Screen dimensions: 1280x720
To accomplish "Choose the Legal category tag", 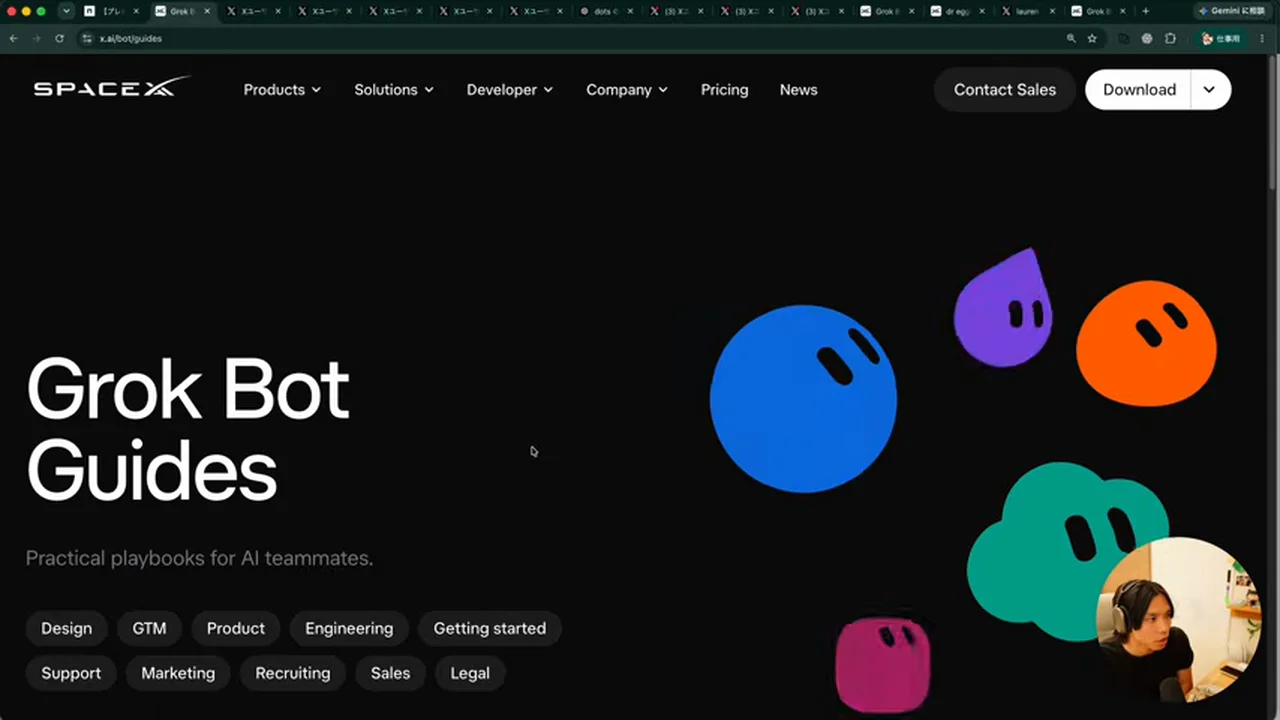I will [x=470, y=673].
